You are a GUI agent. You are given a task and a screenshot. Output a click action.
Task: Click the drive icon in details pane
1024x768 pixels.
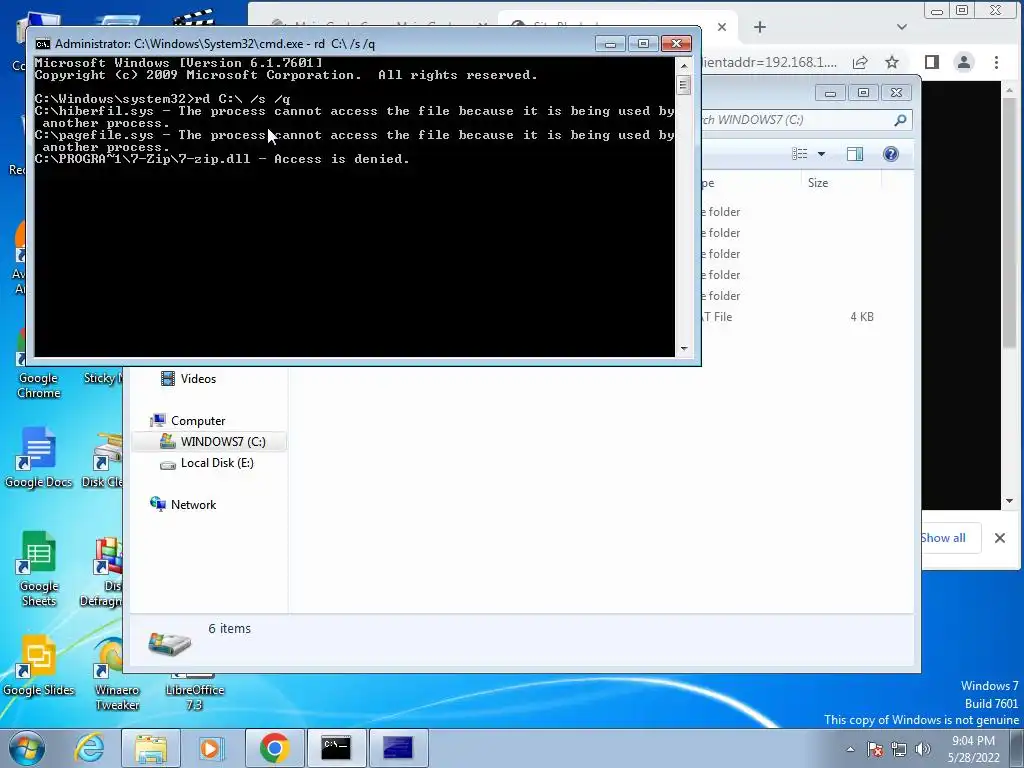[170, 643]
